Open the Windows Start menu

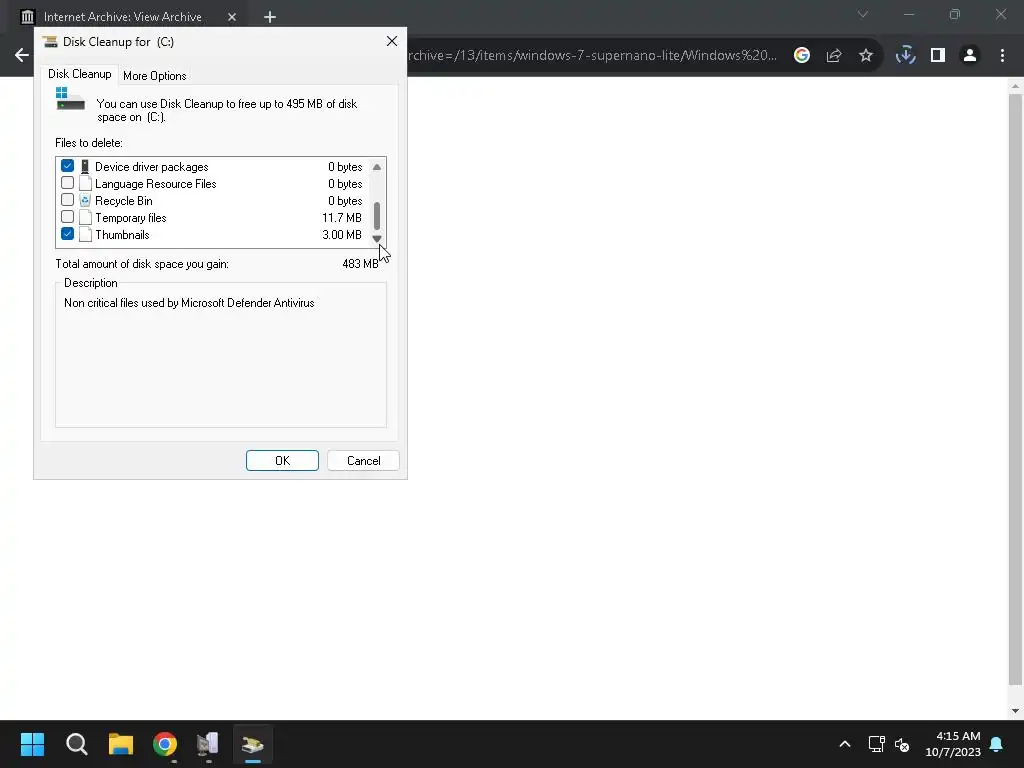[x=33, y=744]
